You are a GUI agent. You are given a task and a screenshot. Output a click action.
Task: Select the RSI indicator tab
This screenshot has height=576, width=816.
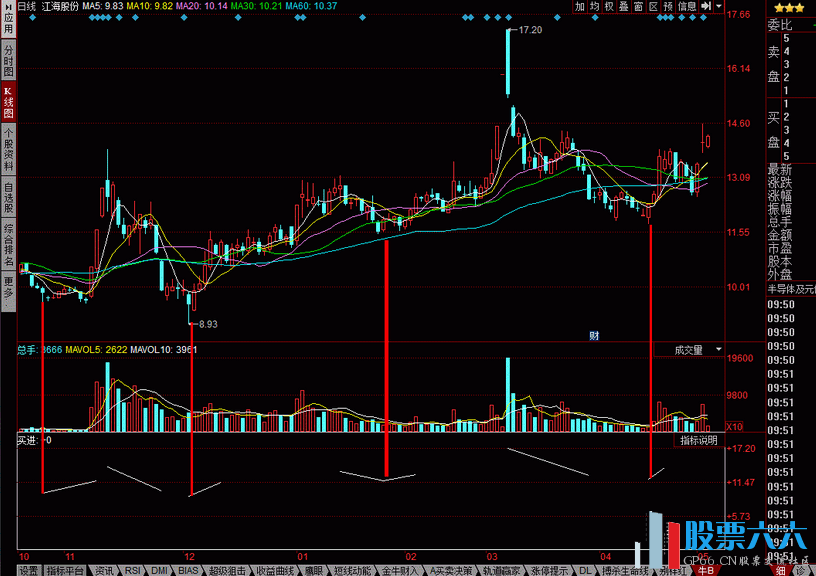point(133,570)
